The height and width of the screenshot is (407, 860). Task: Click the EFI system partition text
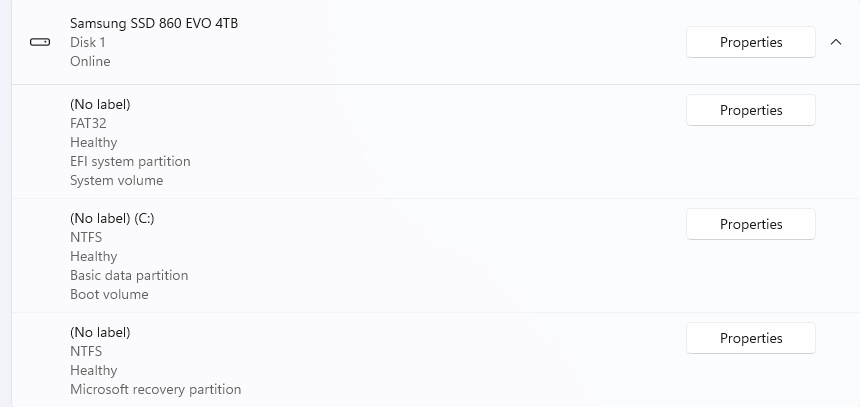click(x=130, y=161)
